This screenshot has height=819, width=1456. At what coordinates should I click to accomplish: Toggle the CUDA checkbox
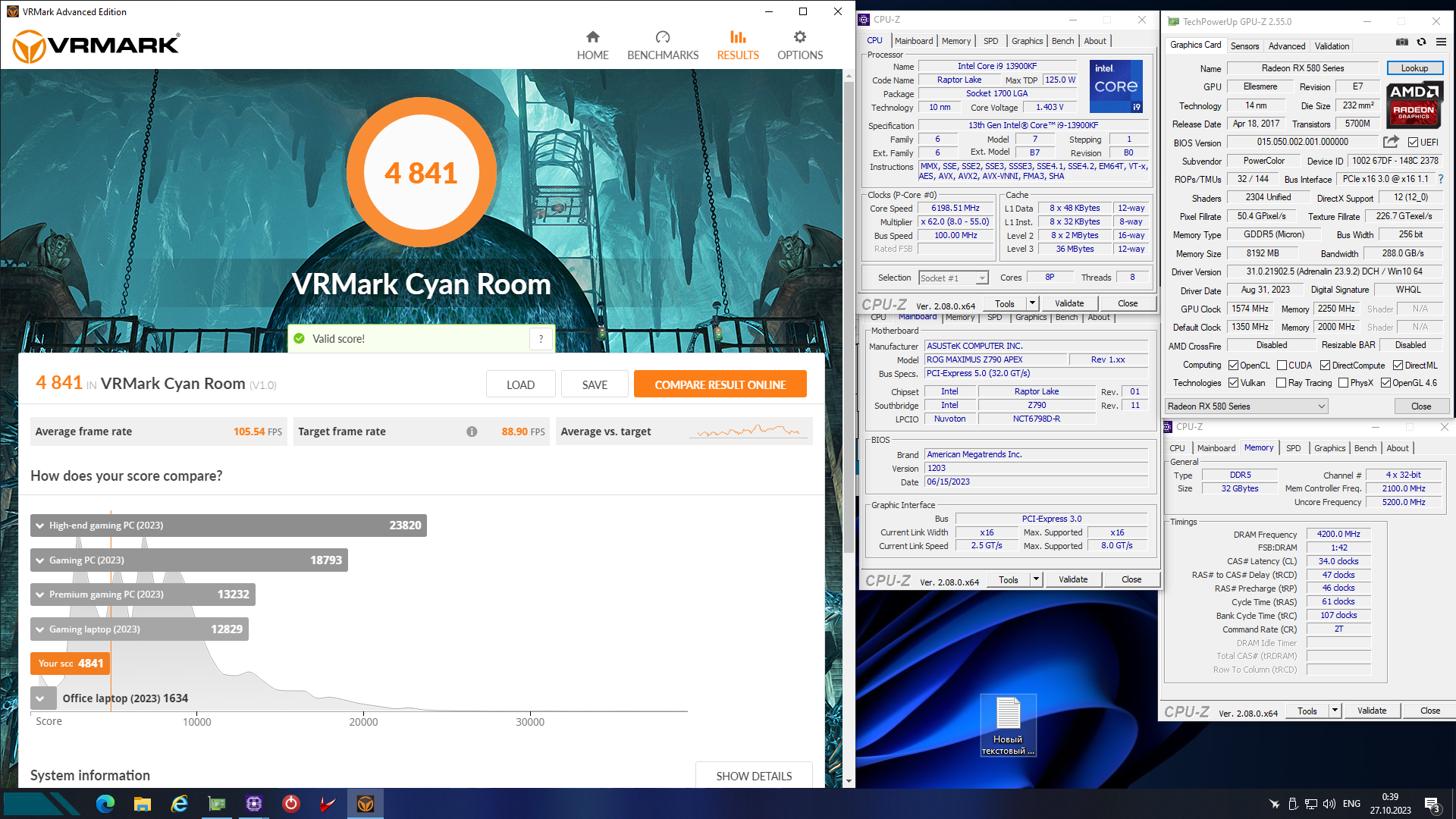[1282, 366]
